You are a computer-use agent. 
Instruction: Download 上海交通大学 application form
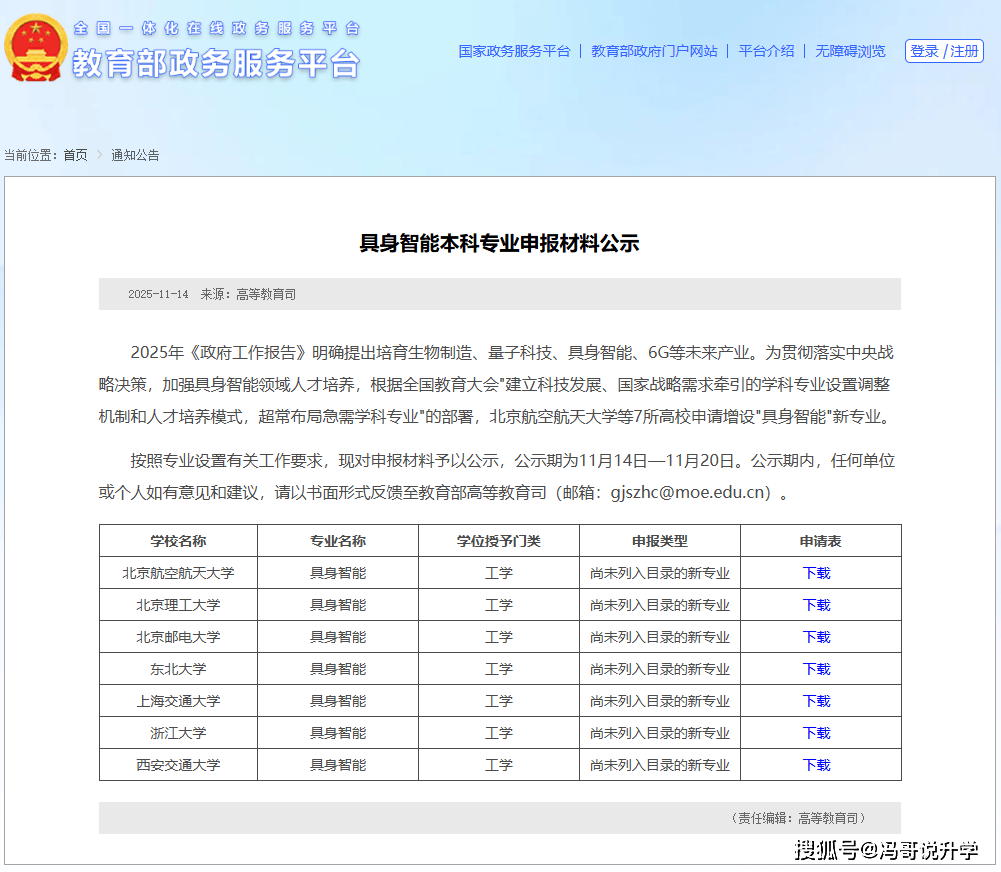click(x=816, y=701)
